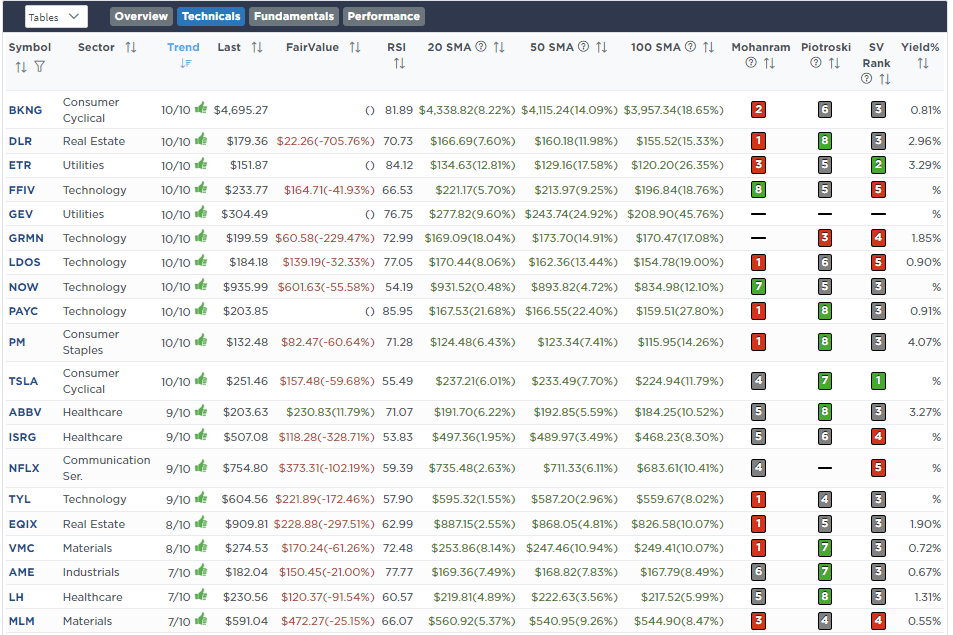Show Mohanram help info icon
The height and width of the screenshot is (635, 953).
(751, 63)
